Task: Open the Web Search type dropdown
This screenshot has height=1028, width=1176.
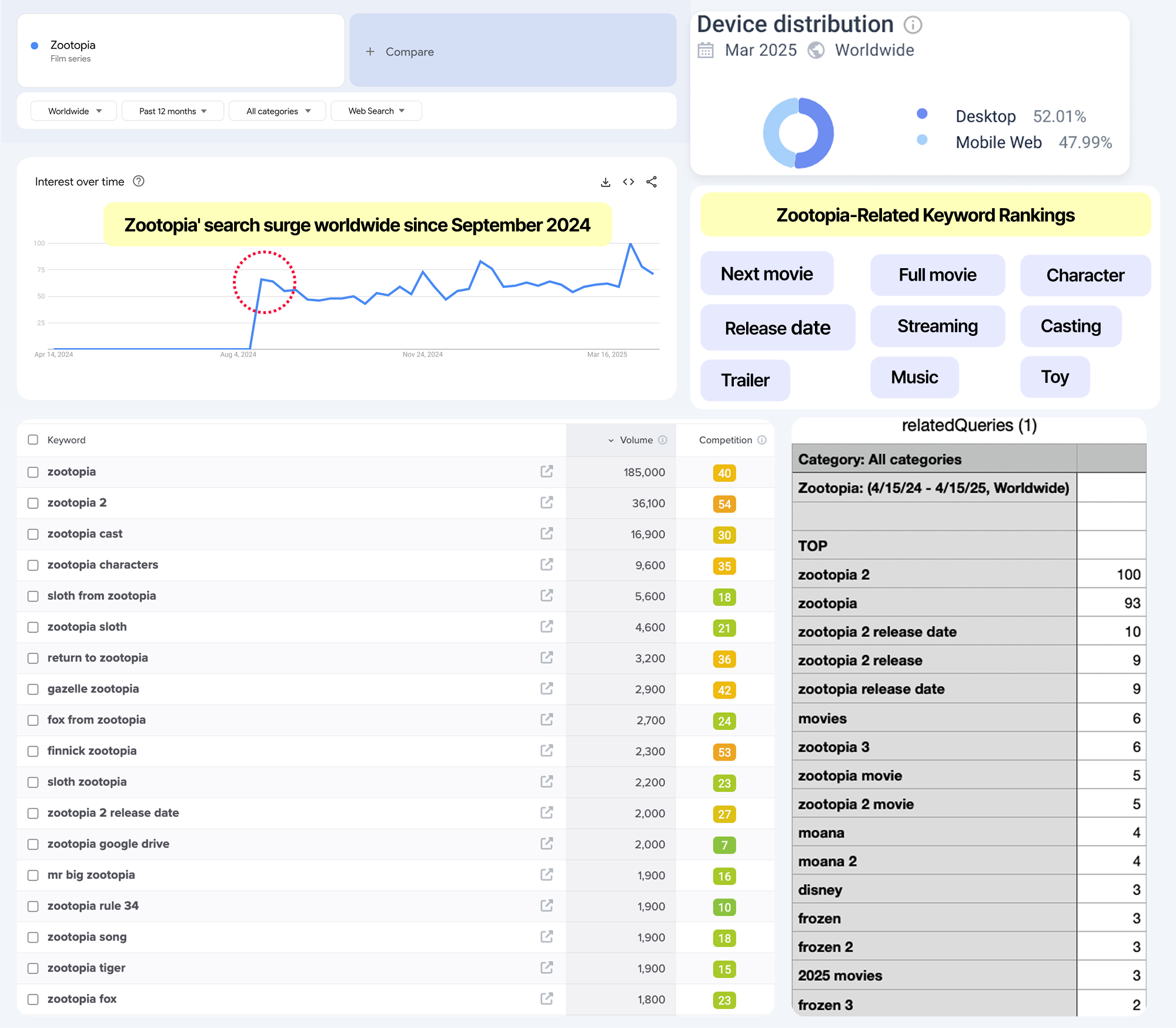Action: tap(376, 111)
